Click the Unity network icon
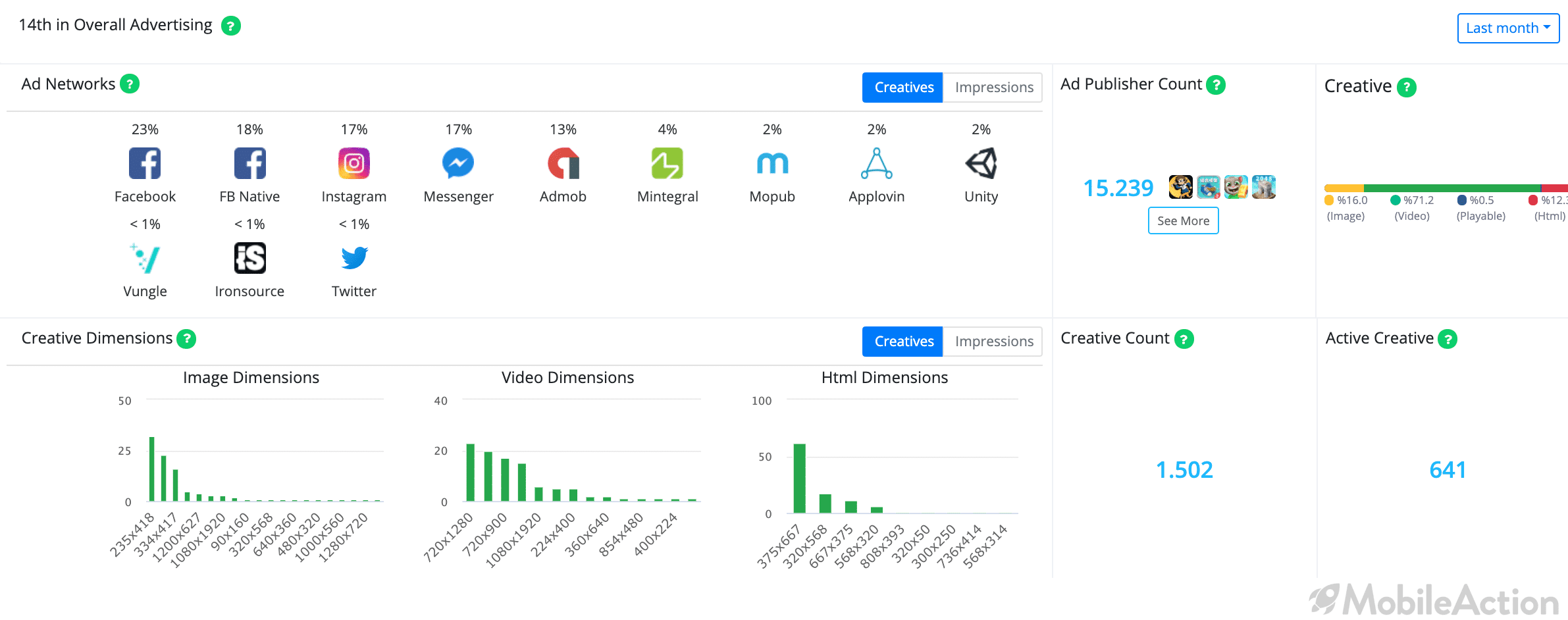Viewport: 1568px width, 620px height. pos(981,163)
